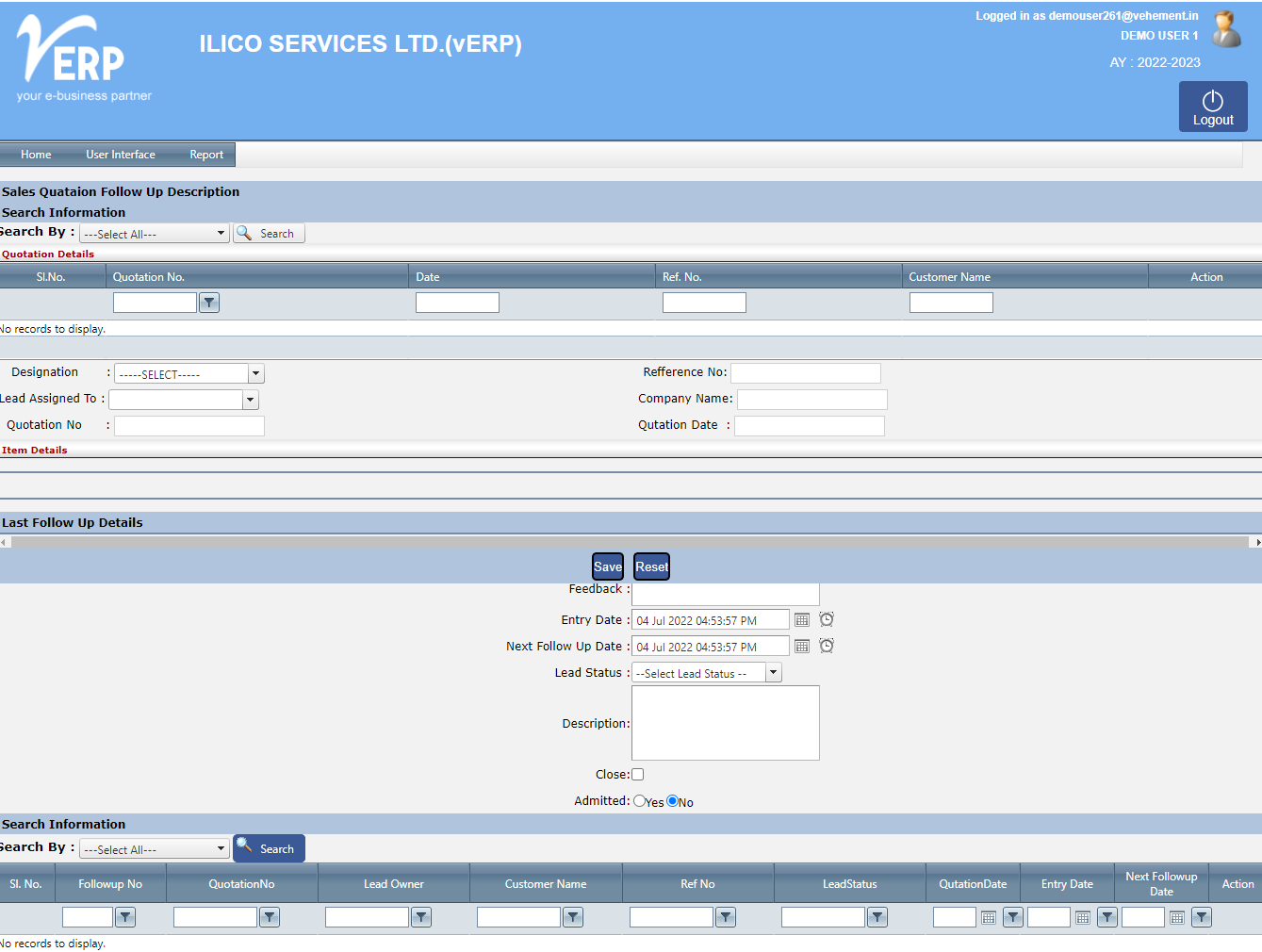The image size is (1262, 952).
Task: Click the Logout button label
Action: tap(1213, 121)
